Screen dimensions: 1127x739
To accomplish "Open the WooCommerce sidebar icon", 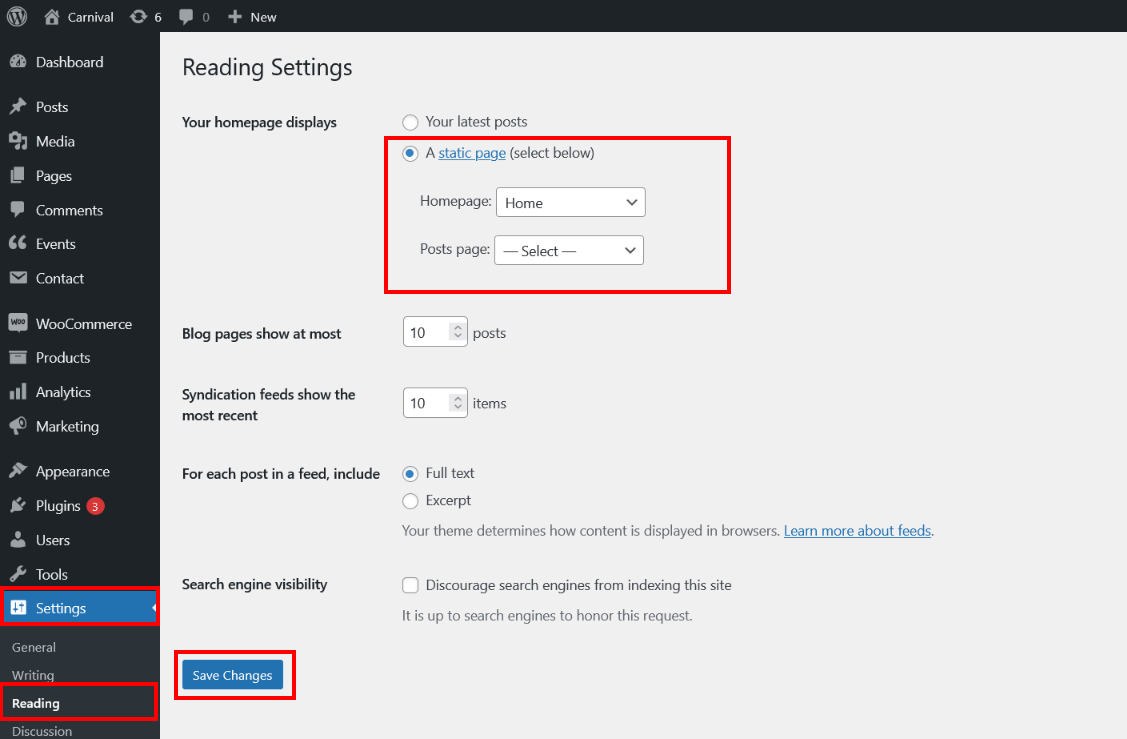I will (17, 323).
